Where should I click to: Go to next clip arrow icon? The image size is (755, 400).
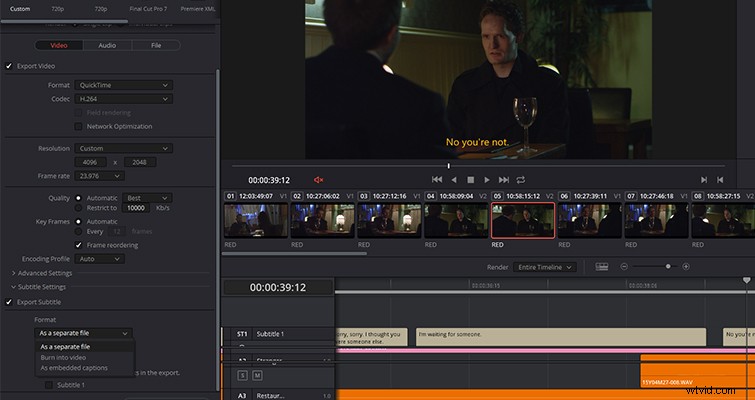click(x=703, y=180)
